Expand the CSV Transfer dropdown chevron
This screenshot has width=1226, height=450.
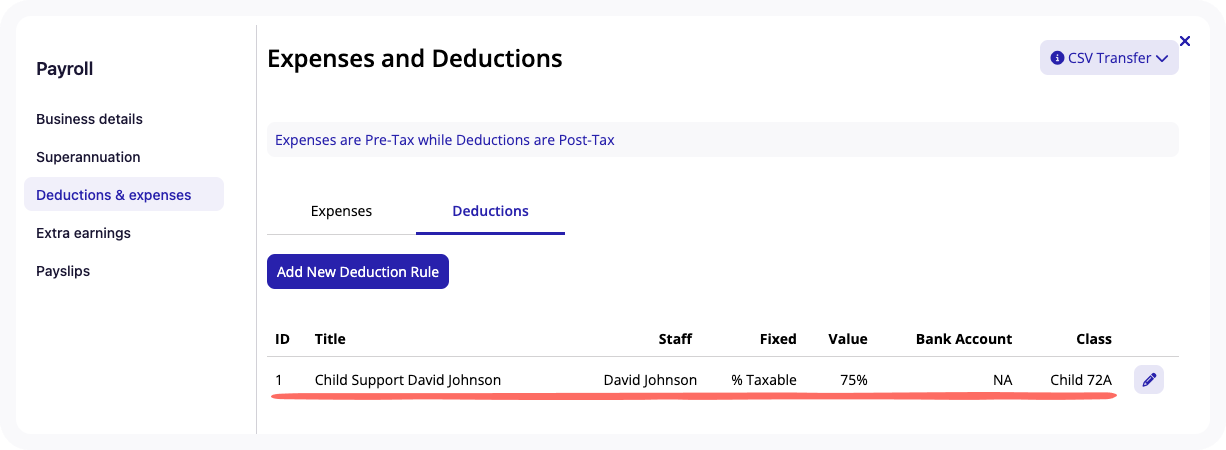pyautogui.click(x=1162, y=58)
